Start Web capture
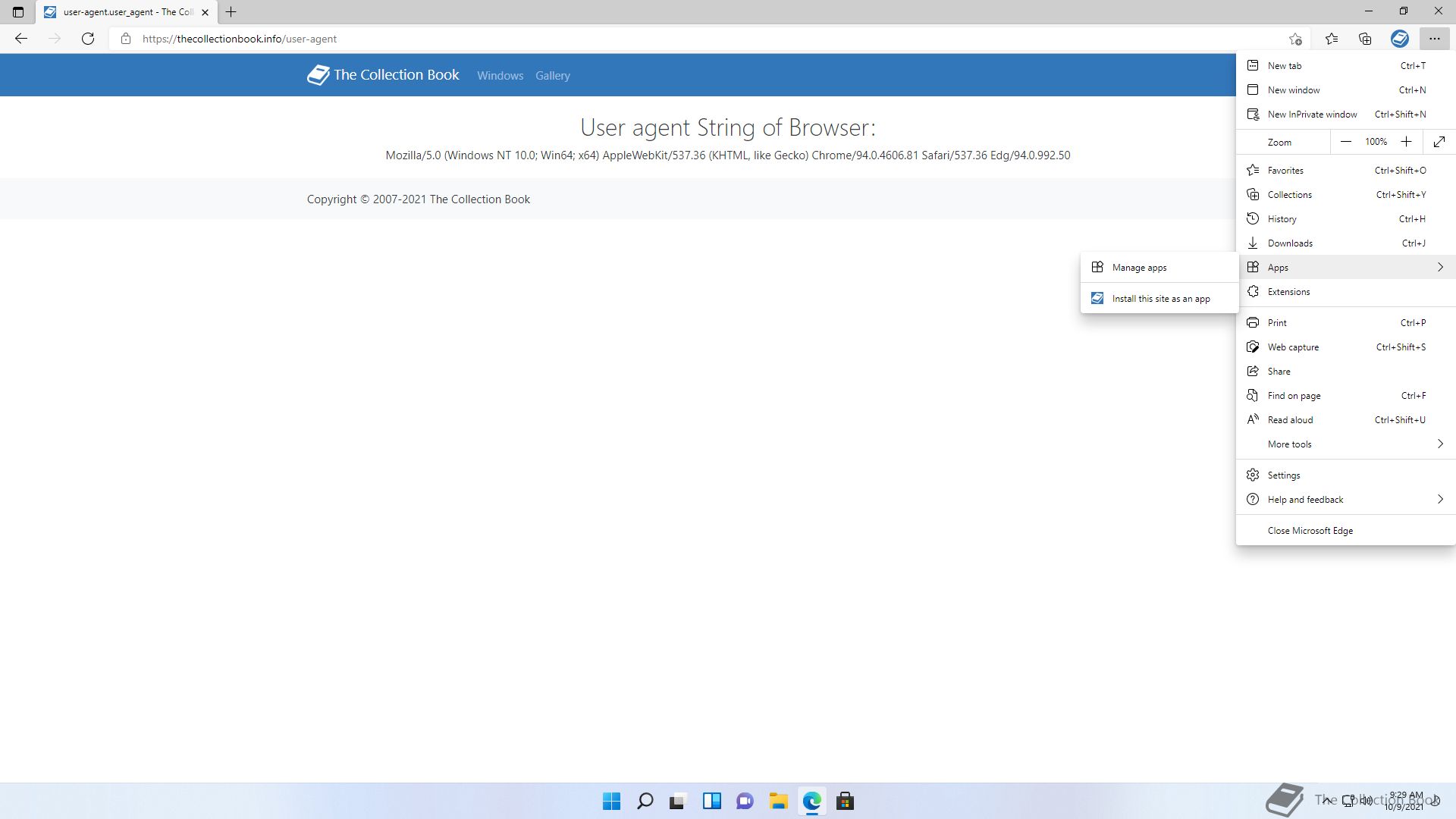Viewport: 1456px width, 819px height. 1345,347
